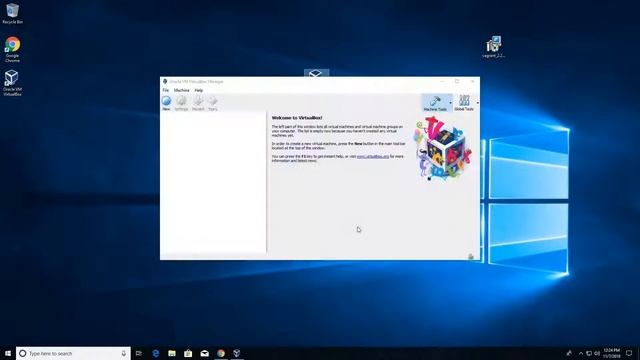This screenshot has width=640, height=360.
Task: Open Microsoft Store from the taskbar
Action: [188, 353]
